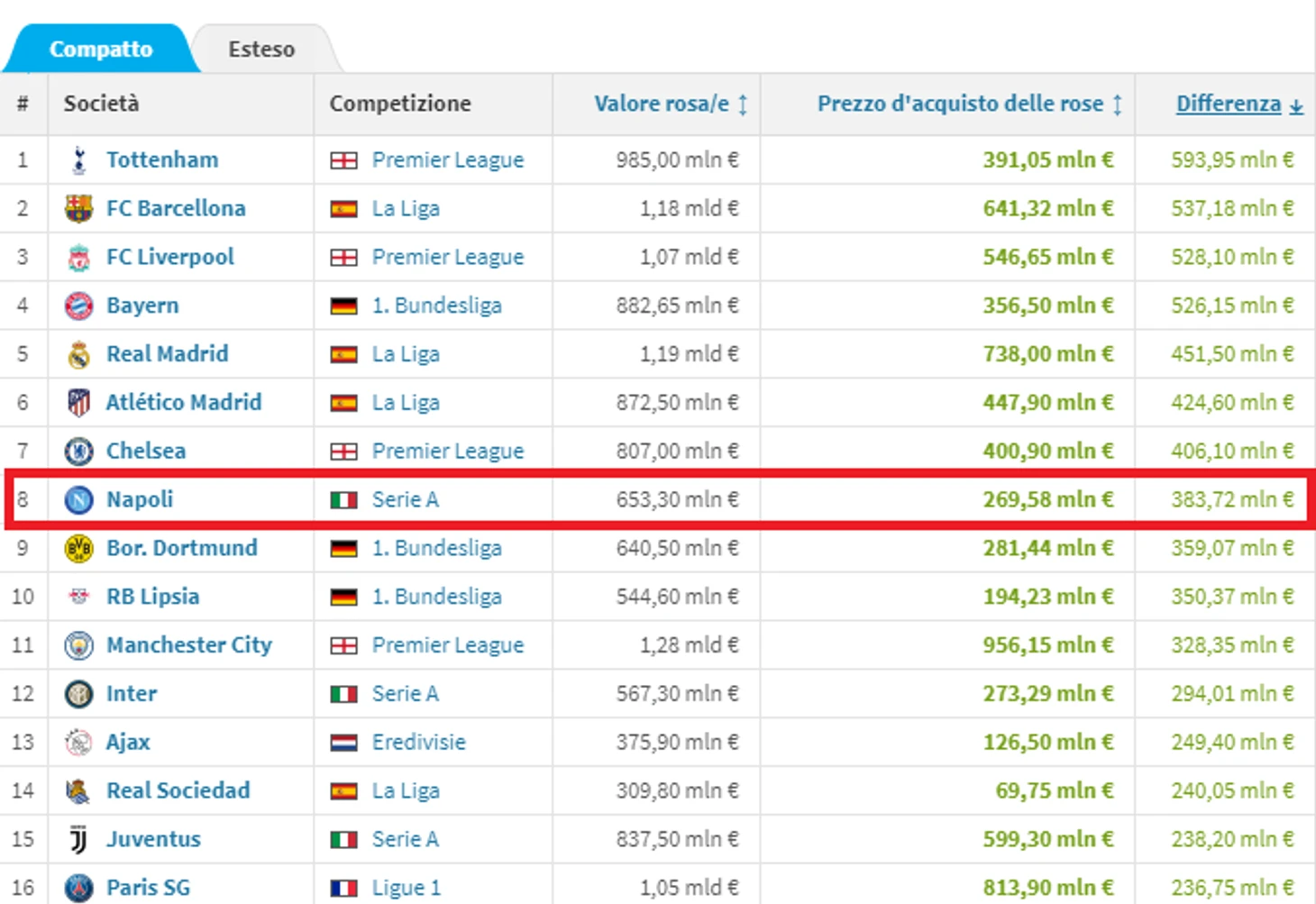The image size is (1316, 904).
Task: Click the Juventus club crest icon
Action: point(79,840)
